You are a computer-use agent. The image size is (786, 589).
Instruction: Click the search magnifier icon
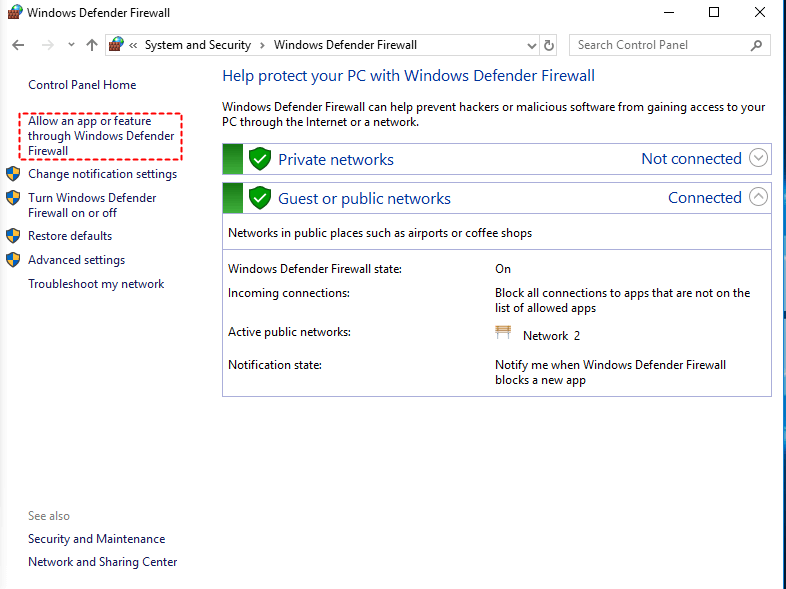[756, 45]
